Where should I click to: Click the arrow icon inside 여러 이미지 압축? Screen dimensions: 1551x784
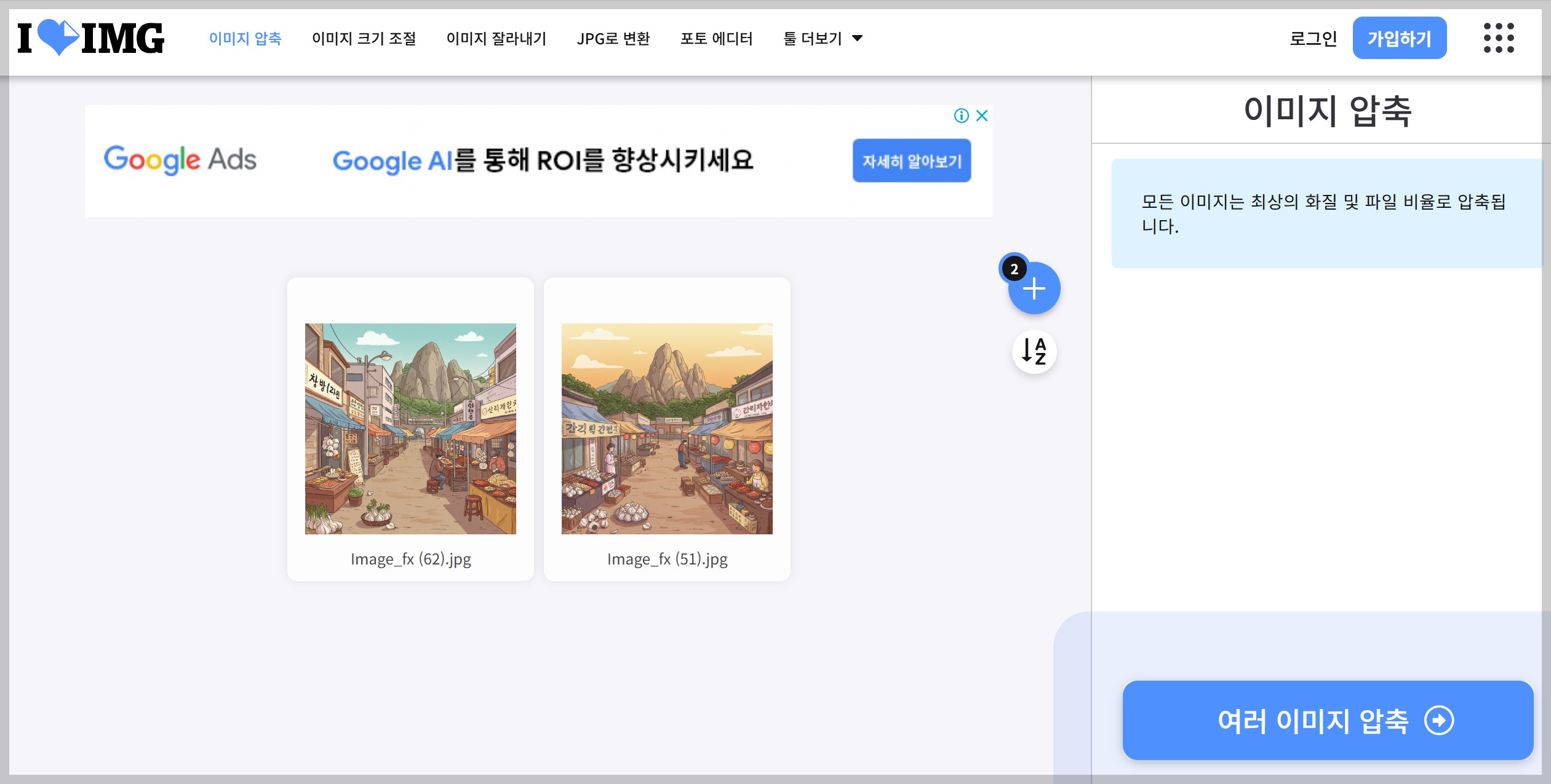click(x=1440, y=721)
